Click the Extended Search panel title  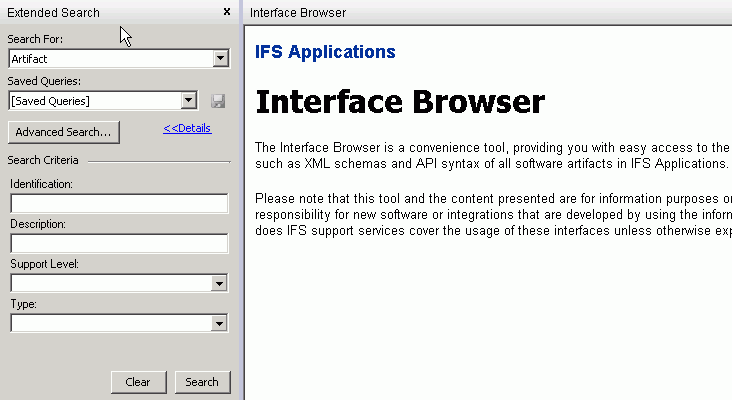[x=53, y=13]
